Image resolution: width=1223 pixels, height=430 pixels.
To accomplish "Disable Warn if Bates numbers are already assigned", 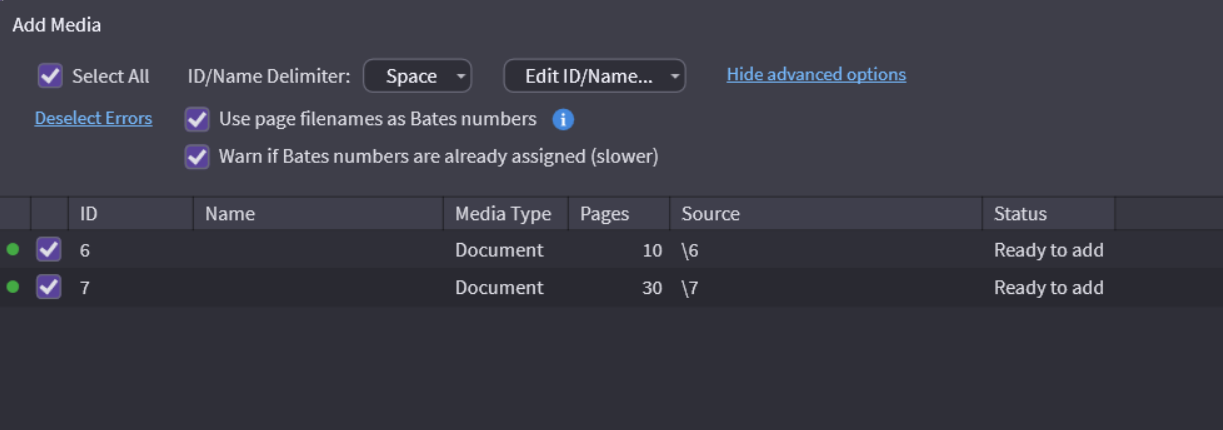I will [x=198, y=157].
